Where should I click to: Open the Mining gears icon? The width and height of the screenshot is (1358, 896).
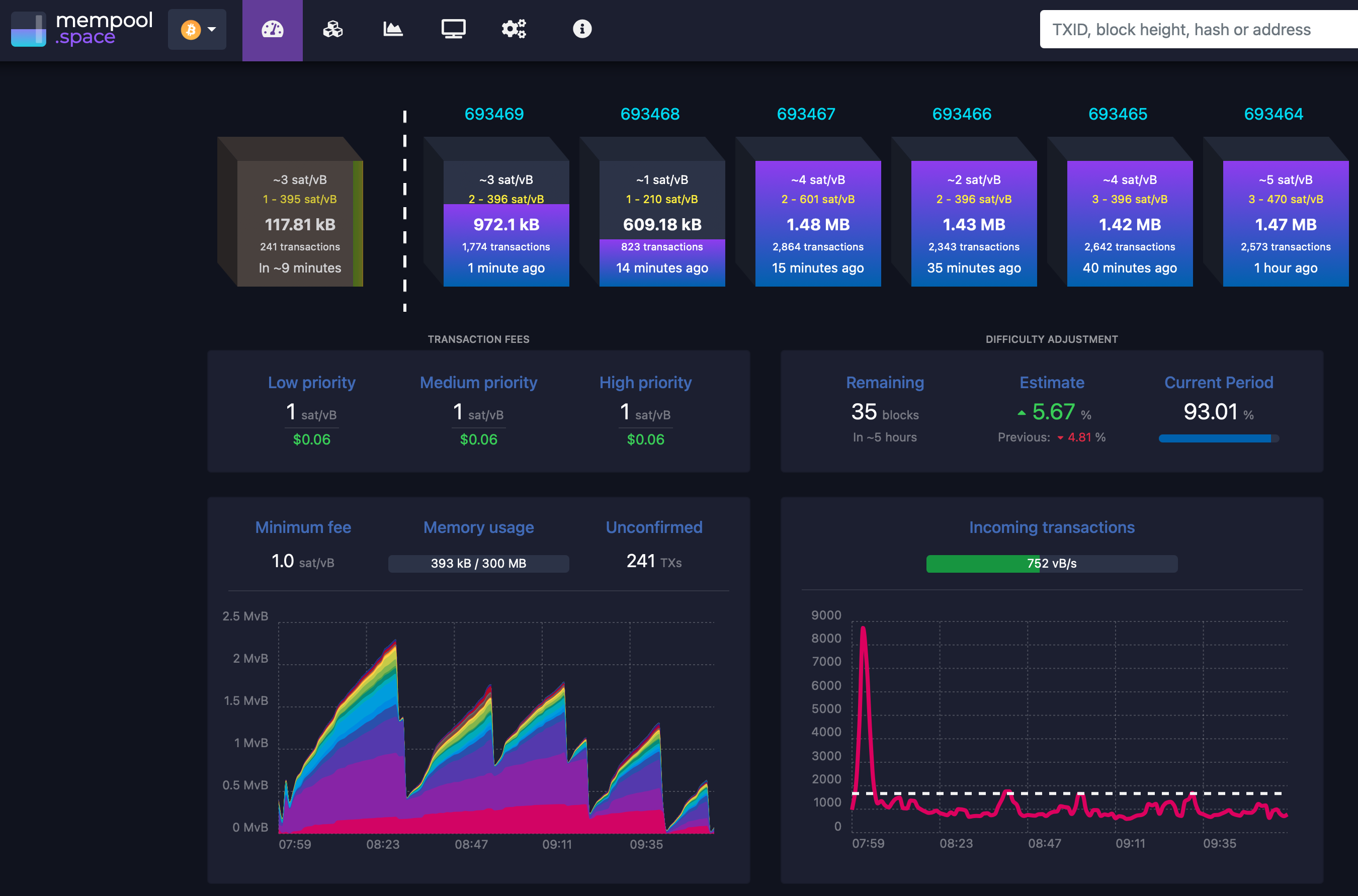[513, 29]
